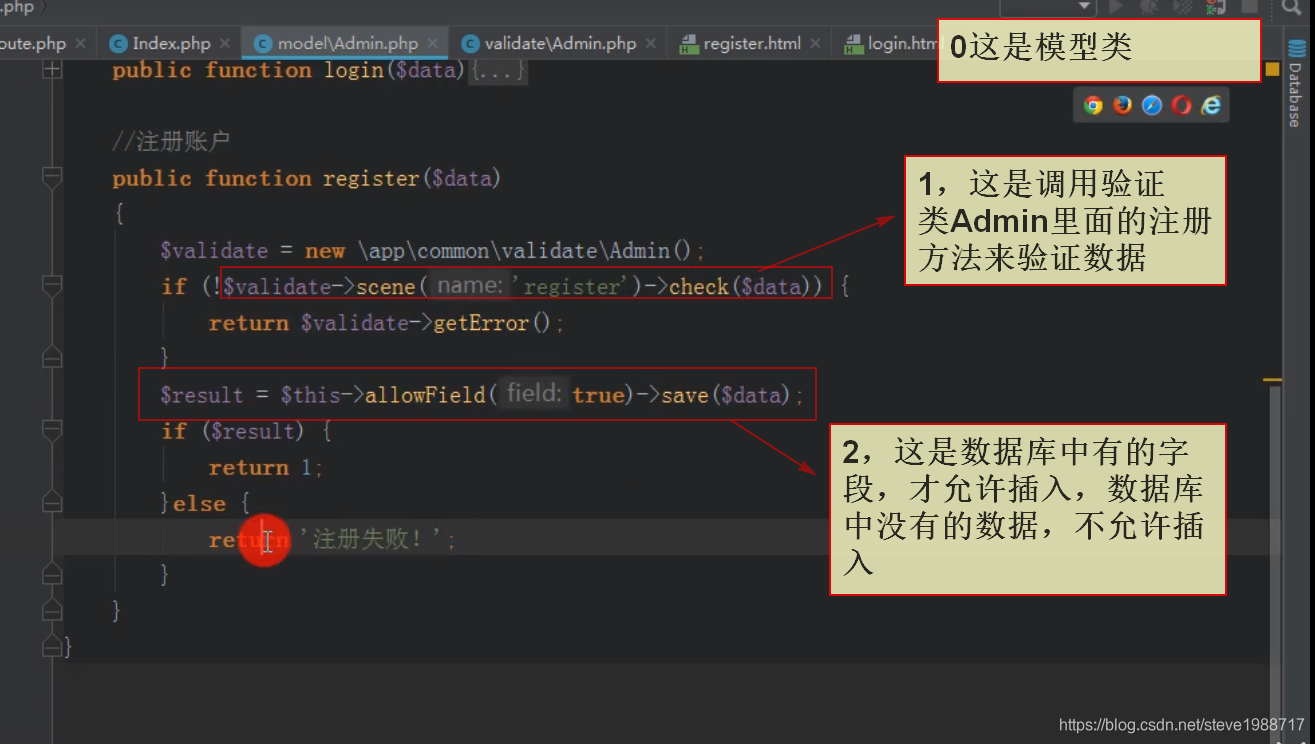Screen dimensions: 1315x744
Task: Close the route.php tab
Action: click(80, 44)
